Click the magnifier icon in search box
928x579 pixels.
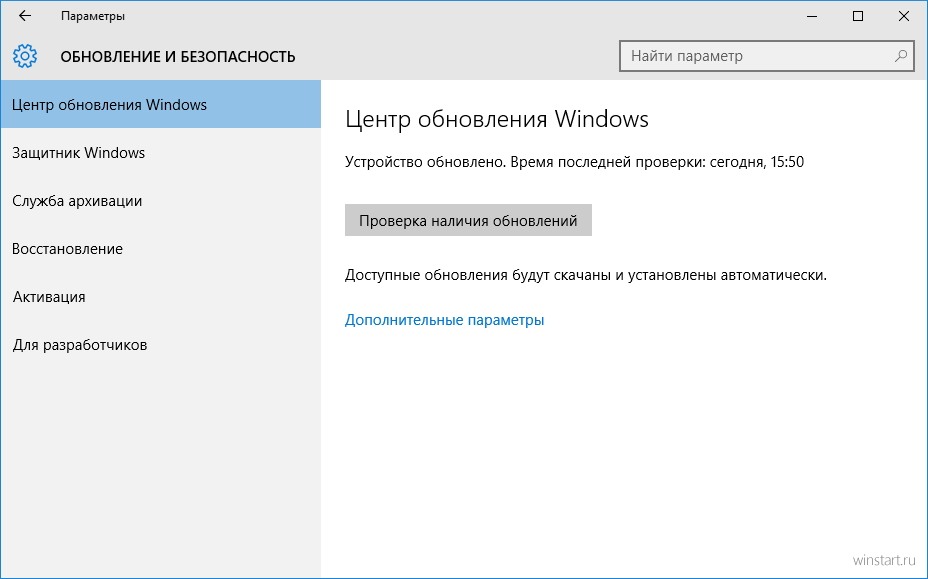tap(901, 56)
